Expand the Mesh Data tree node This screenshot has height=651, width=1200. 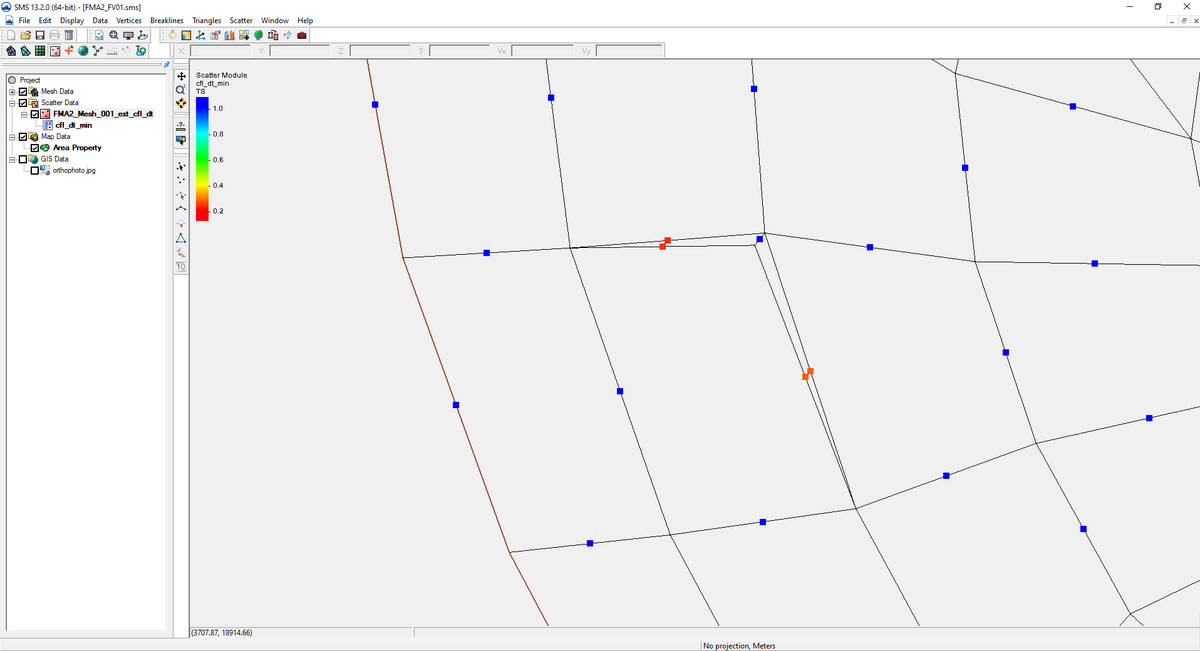pyautogui.click(x=12, y=91)
